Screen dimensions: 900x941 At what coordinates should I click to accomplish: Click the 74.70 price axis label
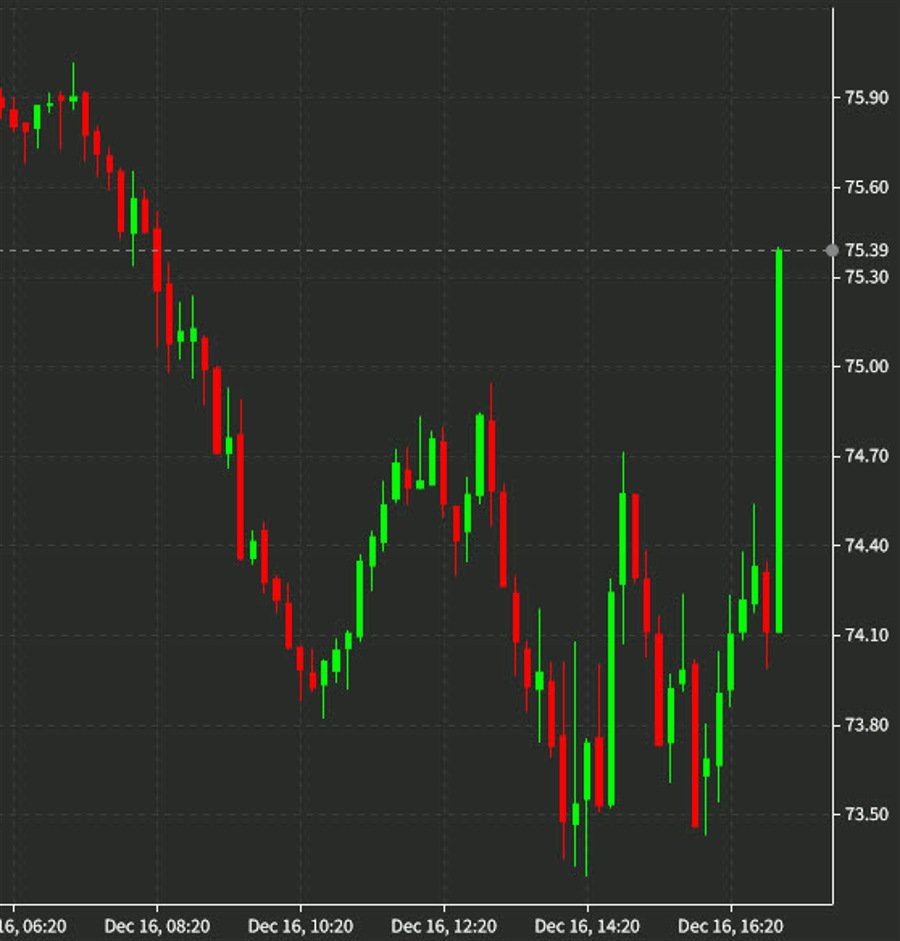pyautogui.click(x=866, y=456)
